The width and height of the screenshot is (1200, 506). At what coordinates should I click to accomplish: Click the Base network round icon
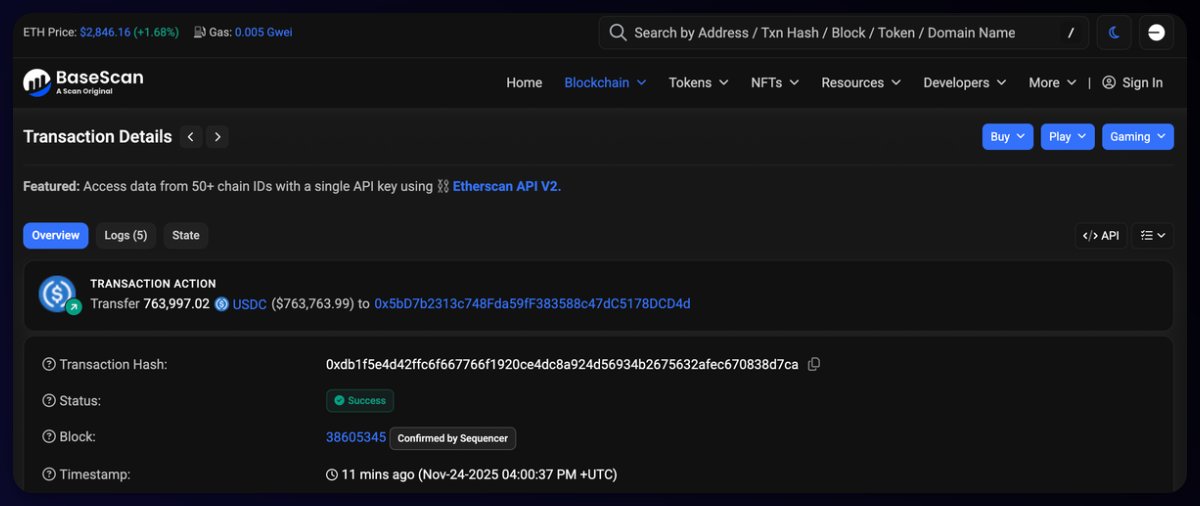(x=1156, y=33)
